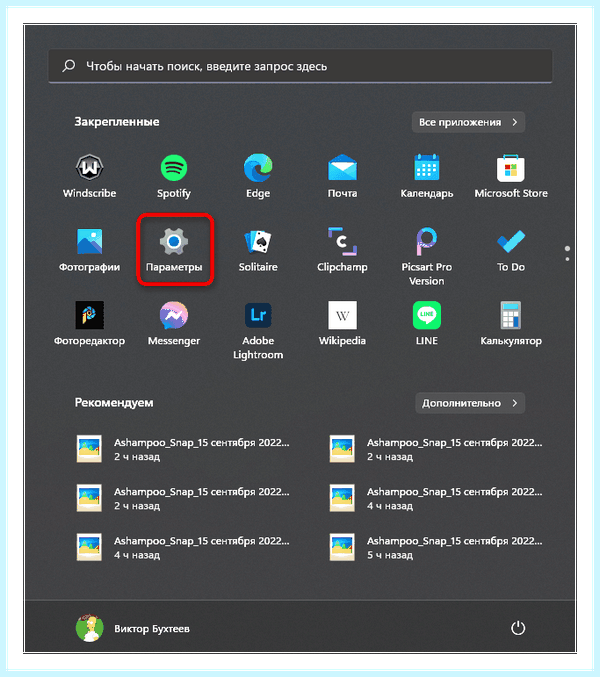Open Дополнительно for more recommendations
Viewport: 600px width, 677px height.
[x=470, y=403]
